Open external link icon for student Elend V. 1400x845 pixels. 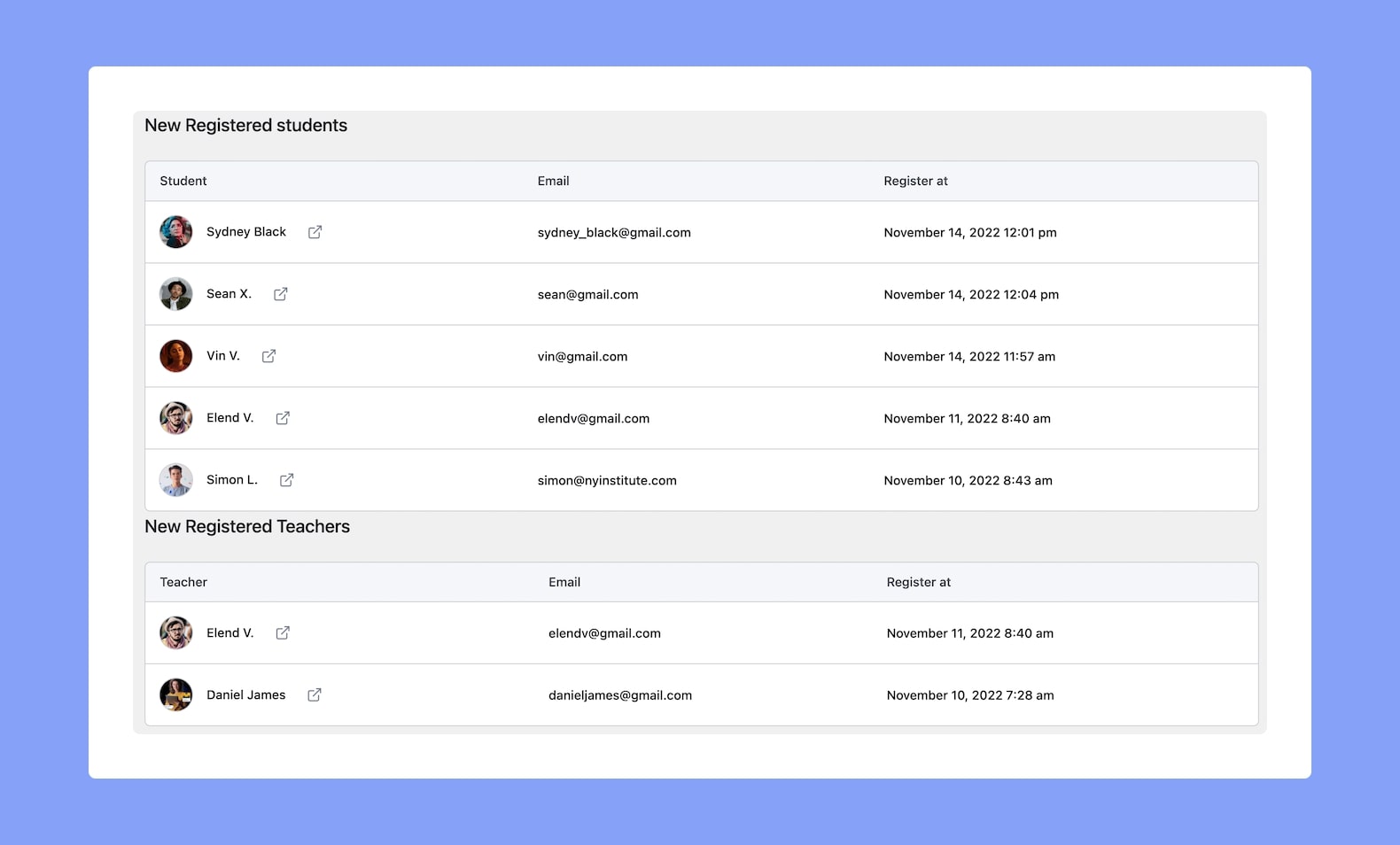pos(283,418)
